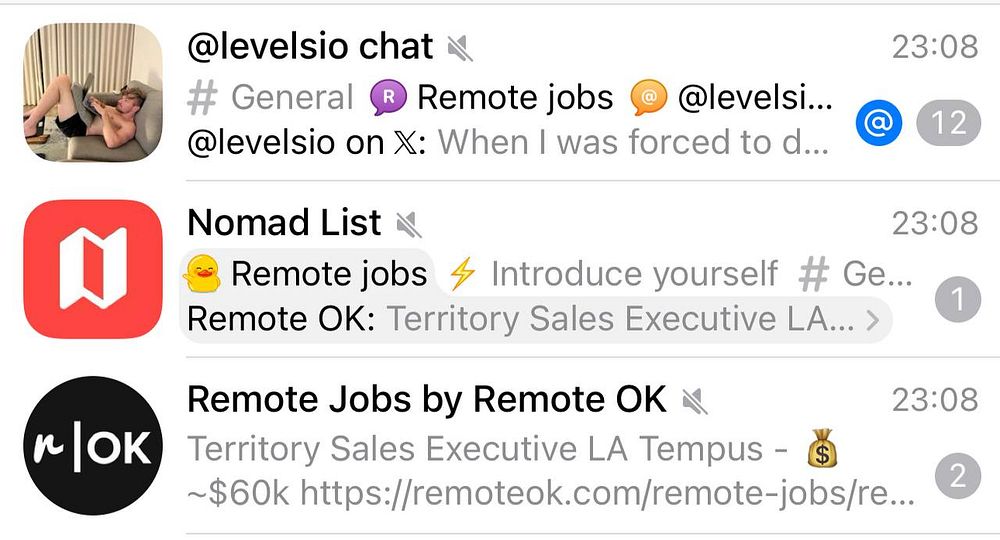
Task: Click the unread badge showing 12
Action: pyautogui.click(x=948, y=123)
